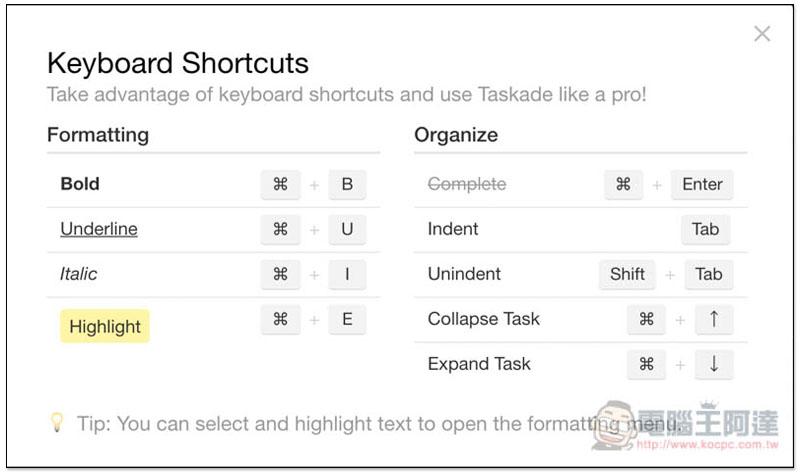Open the www.kocpc.com.tw watermark link
This screenshot has height=473, width=800.
pos(708,444)
